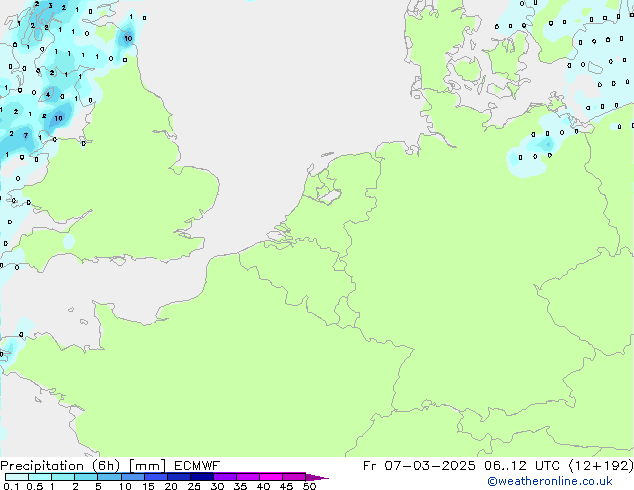The width and height of the screenshot is (634, 490).
Task: Open the weatheronline.co.uk copyright link
Action: [550, 481]
